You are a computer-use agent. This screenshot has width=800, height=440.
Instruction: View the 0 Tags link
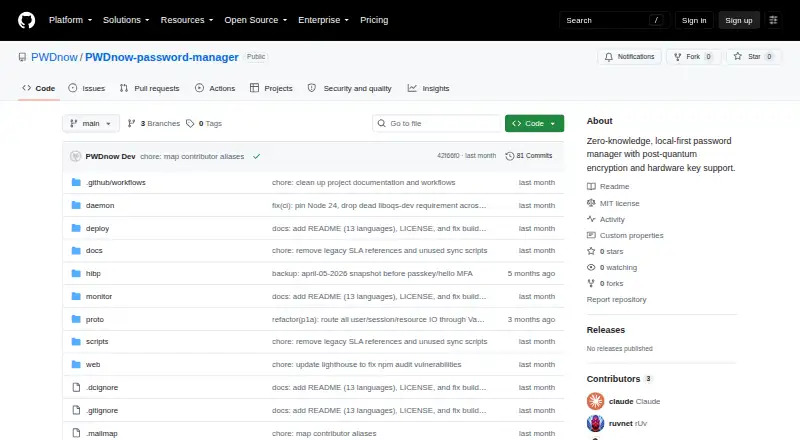pyautogui.click(x=204, y=124)
